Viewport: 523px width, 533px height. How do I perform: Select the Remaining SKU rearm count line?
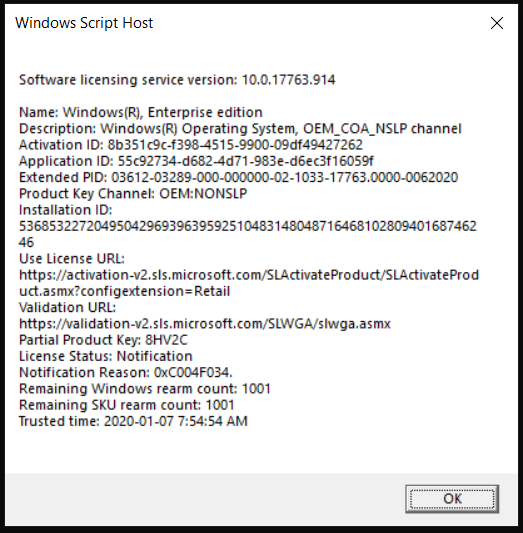(x=127, y=405)
